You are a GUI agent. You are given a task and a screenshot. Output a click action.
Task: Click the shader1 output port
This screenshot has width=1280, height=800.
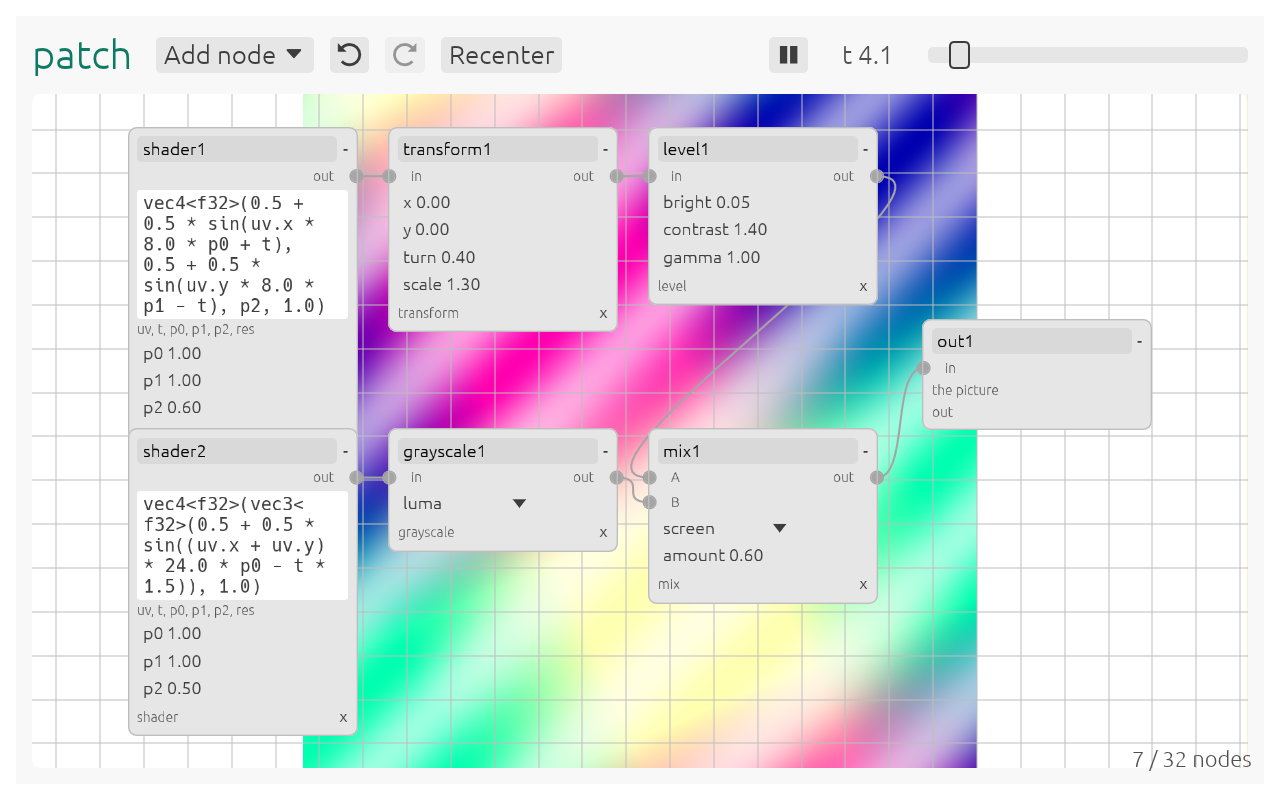click(356, 176)
